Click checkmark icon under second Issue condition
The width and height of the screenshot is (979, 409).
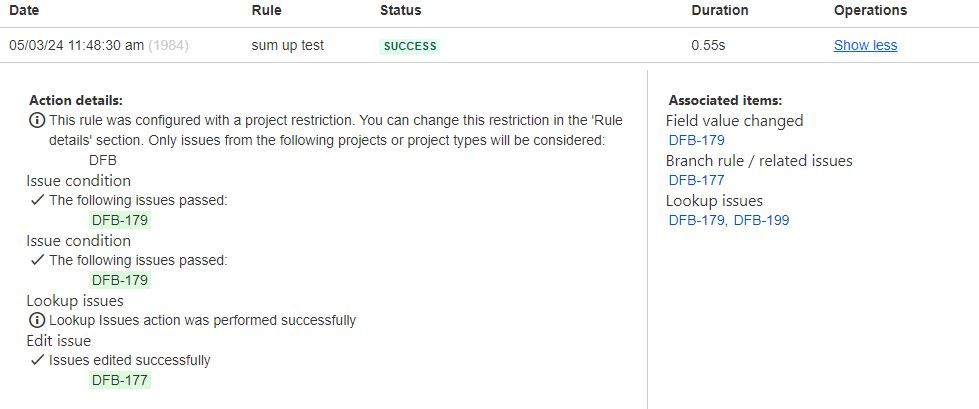37,260
